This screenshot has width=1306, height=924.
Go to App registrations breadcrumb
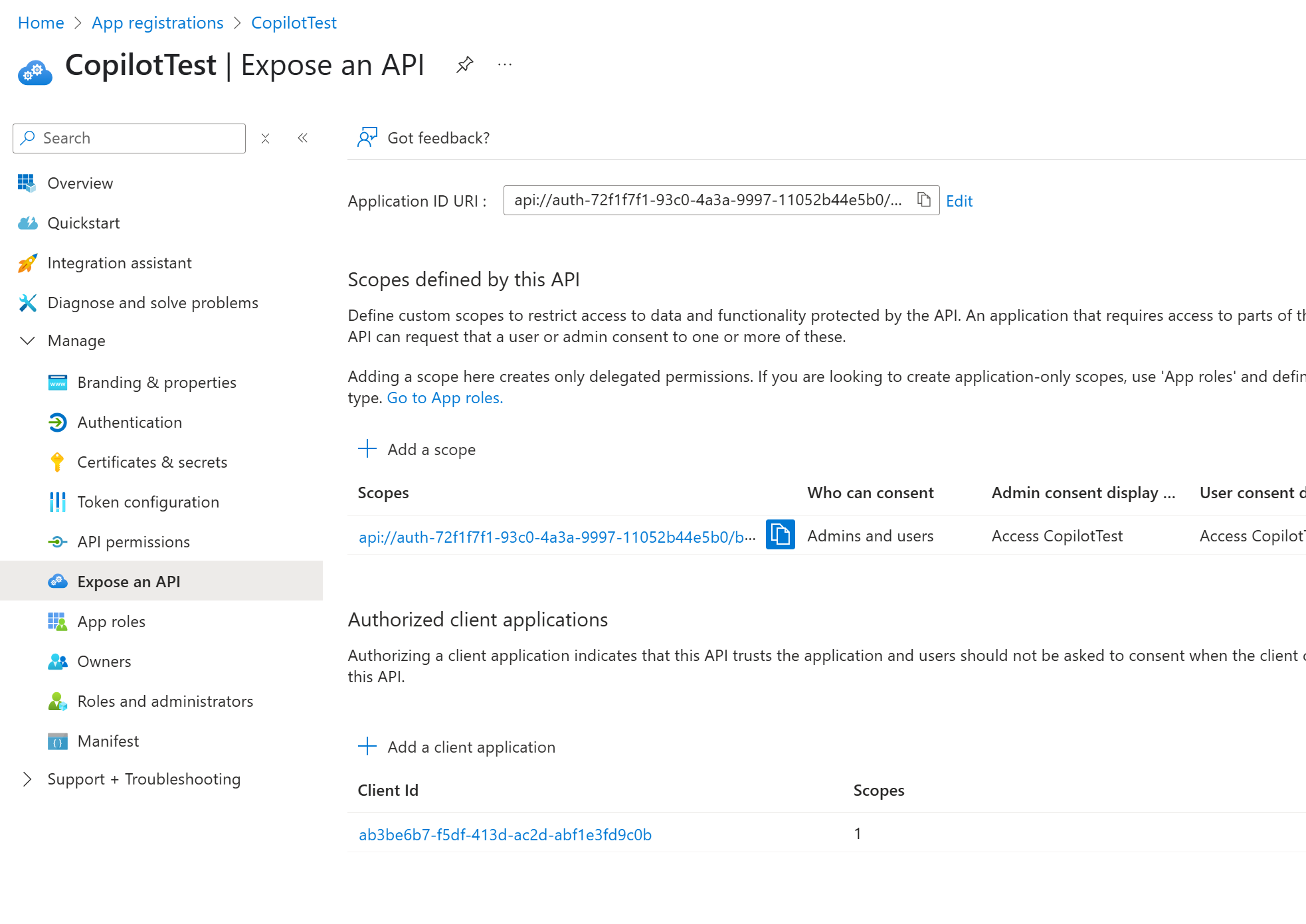157,23
